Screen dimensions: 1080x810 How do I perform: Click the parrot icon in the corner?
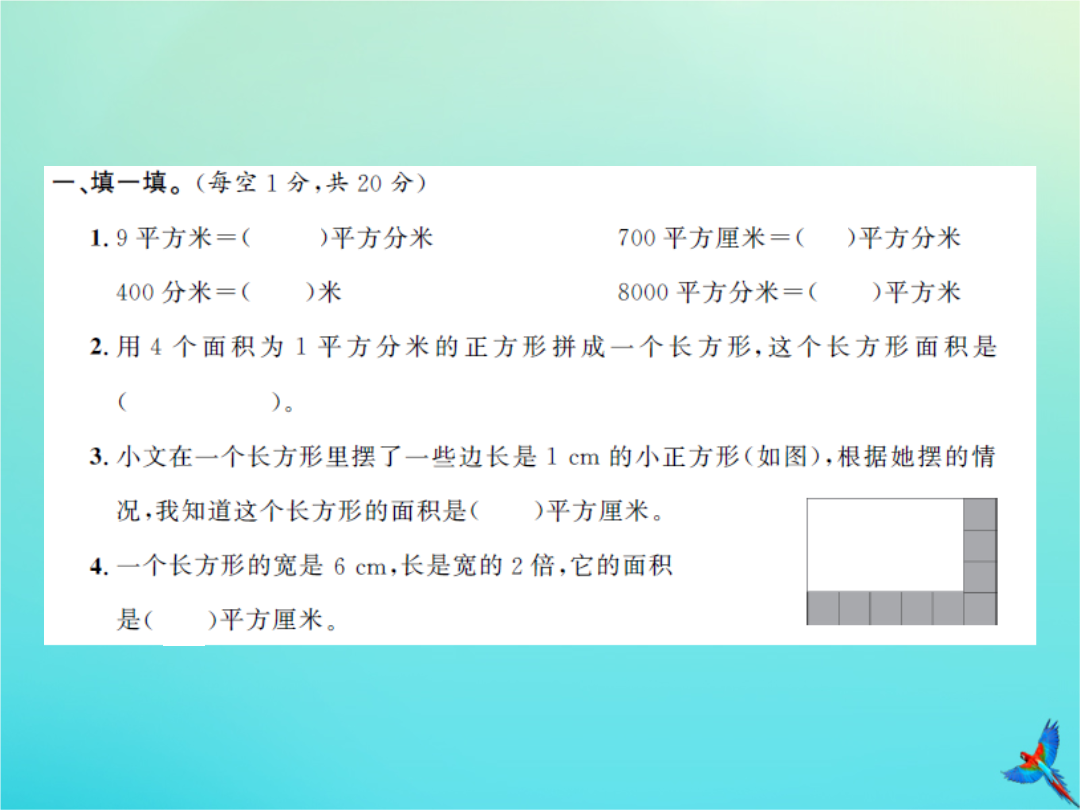click(x=1040, y=763)
